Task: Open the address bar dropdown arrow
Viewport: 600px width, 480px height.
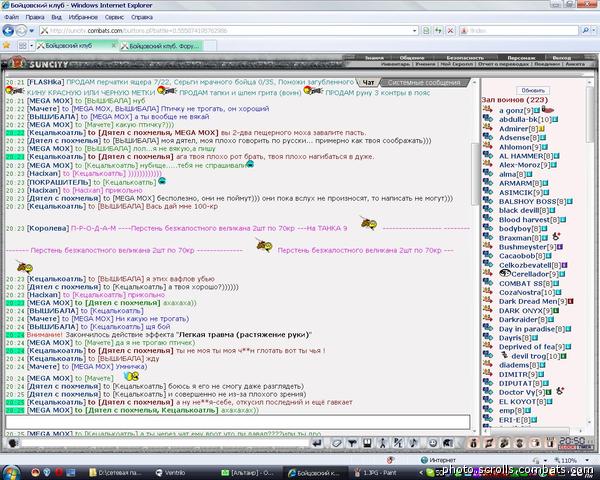Action: click(x=414, y=31)
